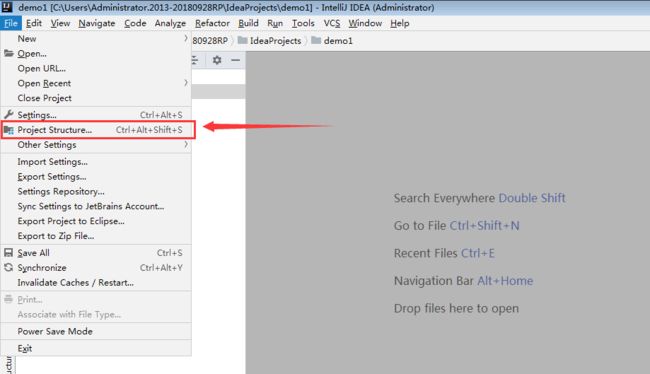Screen dimensions: 650x374
Task: Open the VCS menu
Action: click(332, 24)
